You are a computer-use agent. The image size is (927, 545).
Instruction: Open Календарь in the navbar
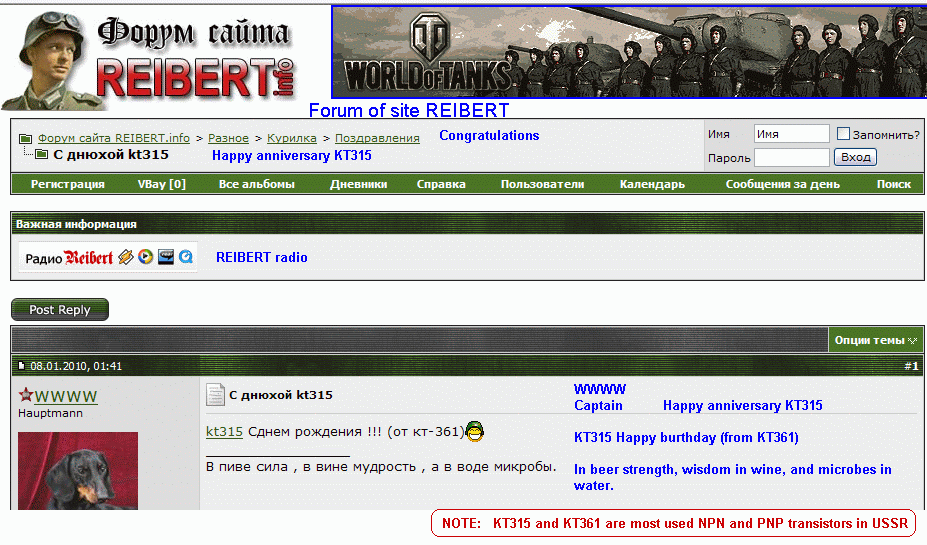[x=652, y=184]
